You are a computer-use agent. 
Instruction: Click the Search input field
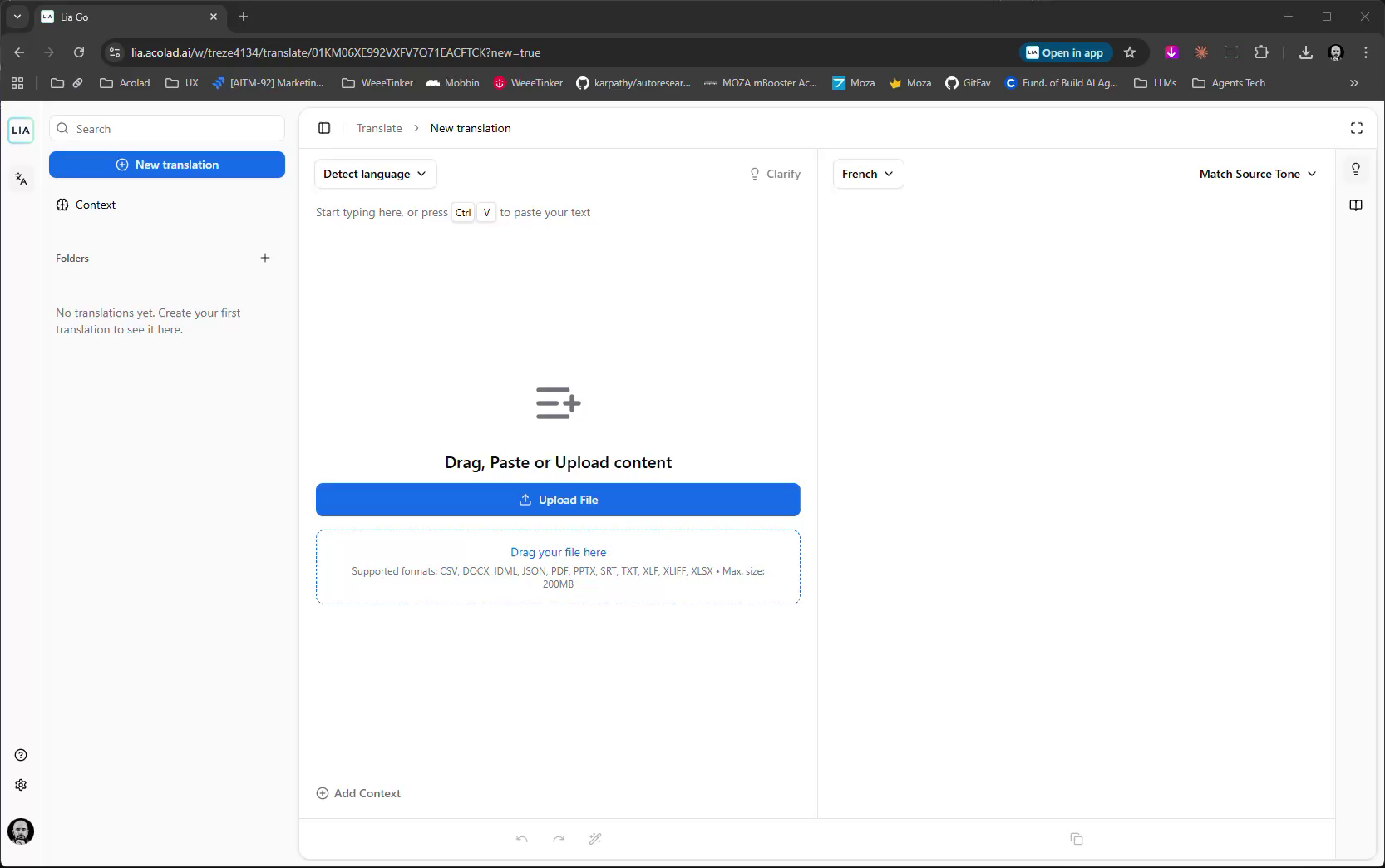pos(175,129)
